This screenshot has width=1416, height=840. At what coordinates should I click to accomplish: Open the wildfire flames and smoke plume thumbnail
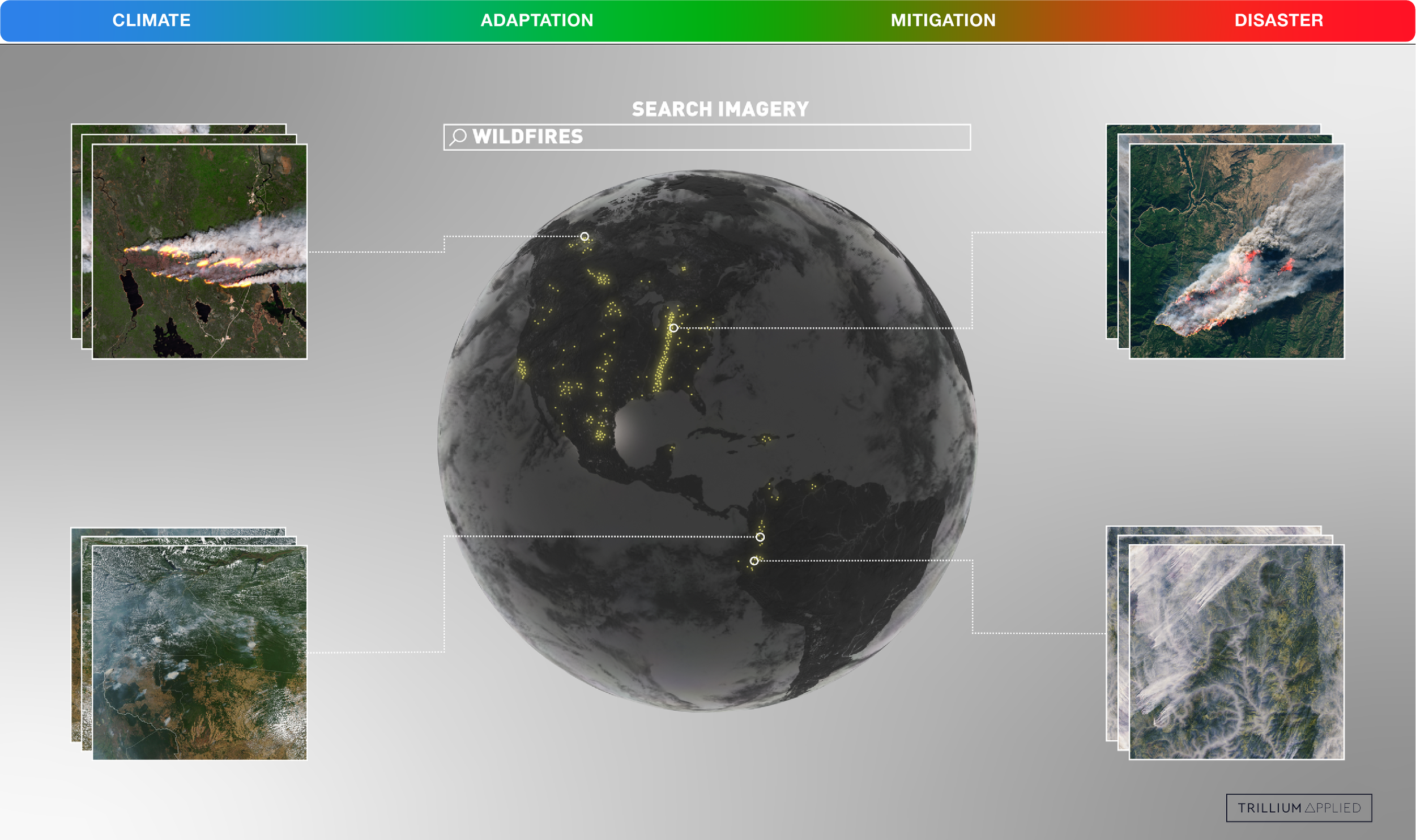(x=199, y=251)
